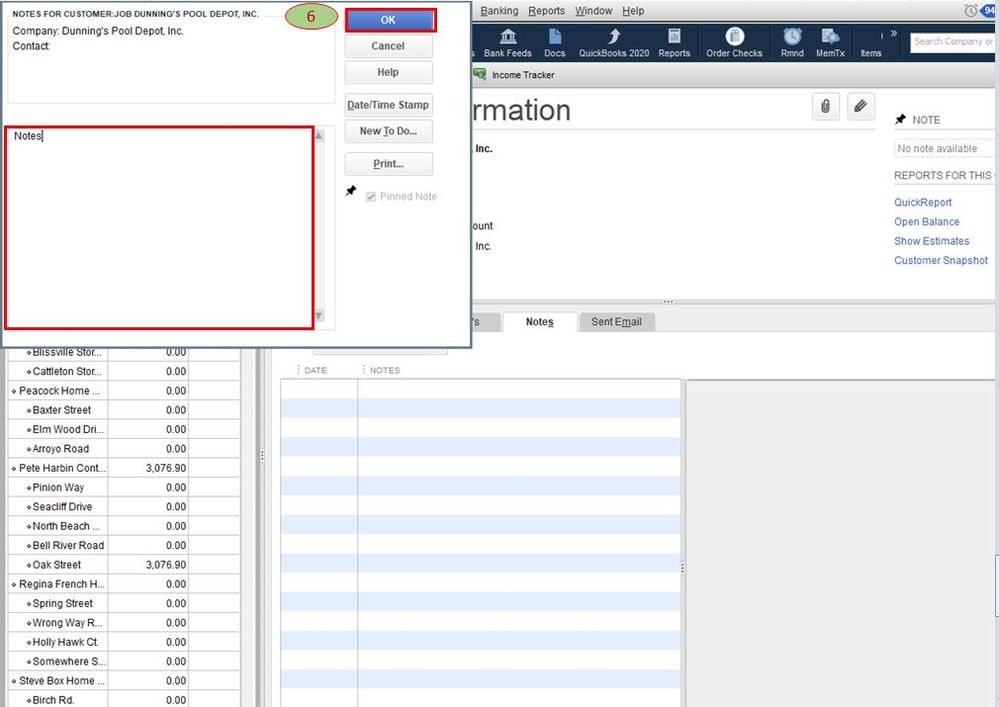
Task: Click the DATE column header
Action: pyautogui.click(x=315, y=370)
